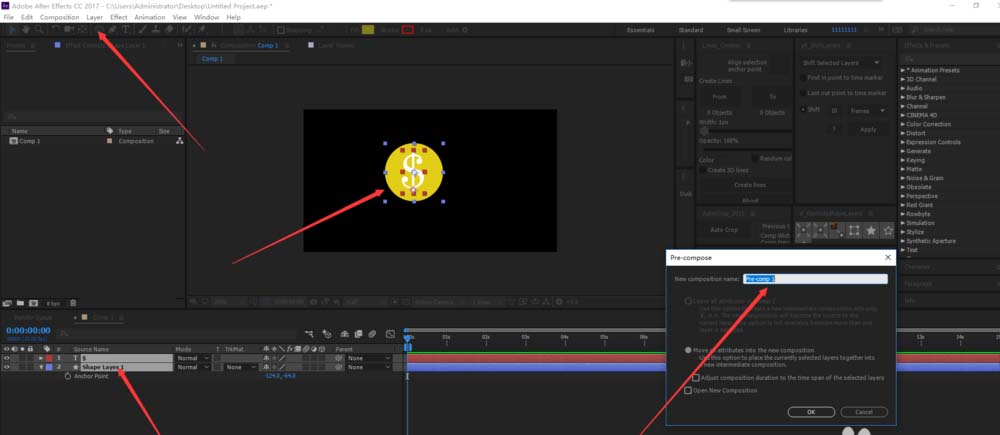Select Move all attributes radio option
This screenshot has height=435, width=1000.
(688, 350)
